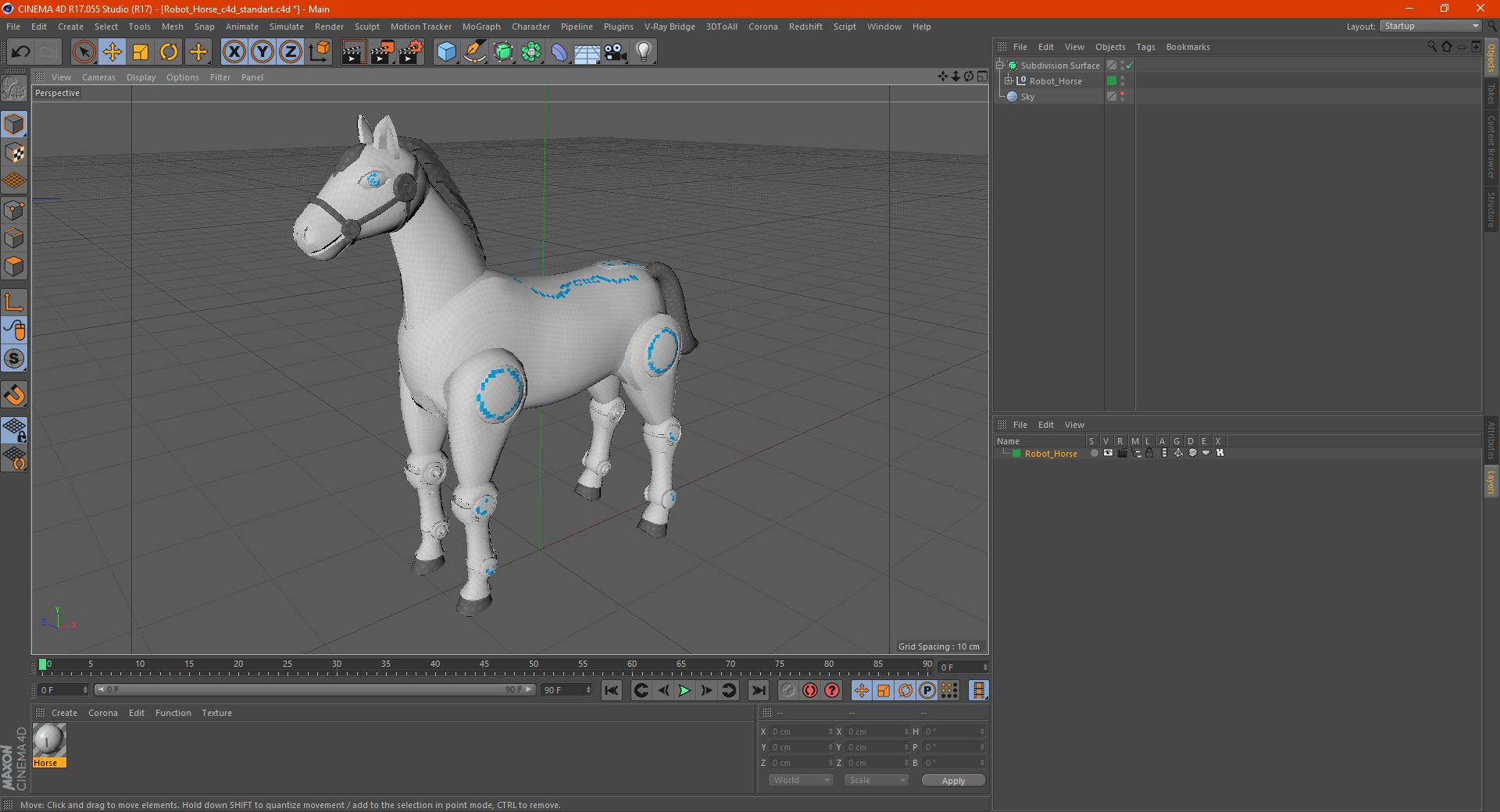Toggle Robot_Horse layer lock
1500x812 pixels.
click(x=1150, y=453)
